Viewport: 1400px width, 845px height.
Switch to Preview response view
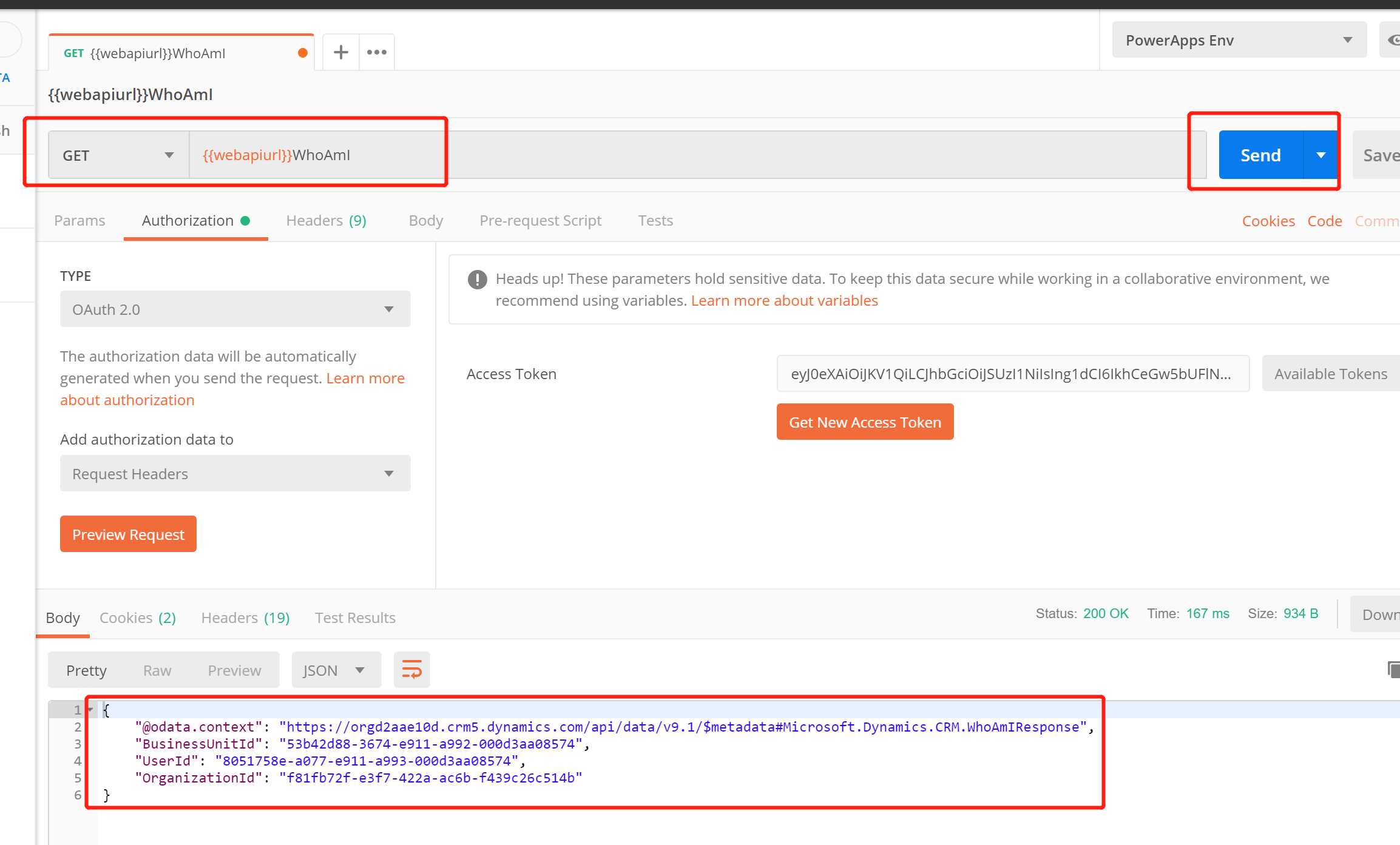point(234,670)
